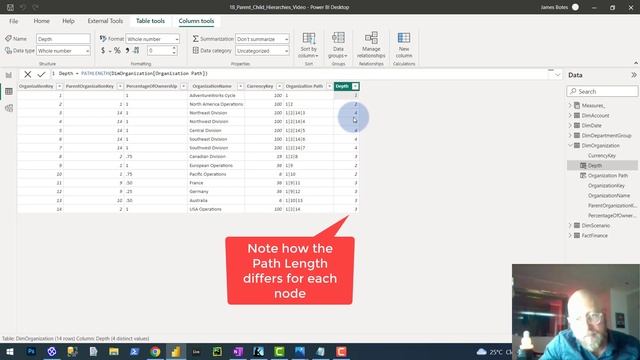Open the ParentOrganizationKey column filter dropdown
The width and height of the screenshot is (640, 360).
(120, 86)
